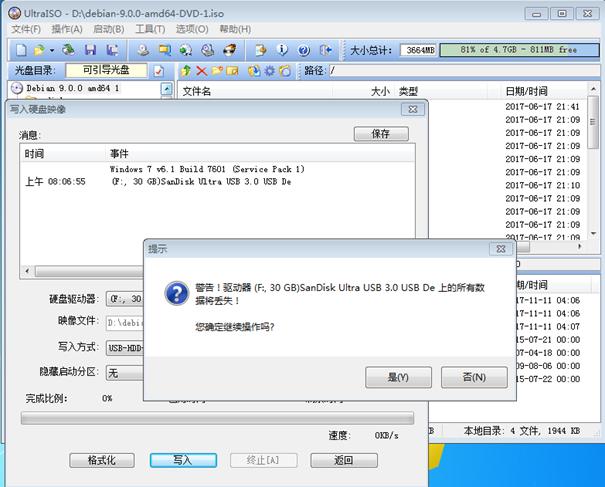Image resolution: width=605 pixels, height=487 pixels.
Task: Open the 选项(O) menu
Action: [192, 29]
